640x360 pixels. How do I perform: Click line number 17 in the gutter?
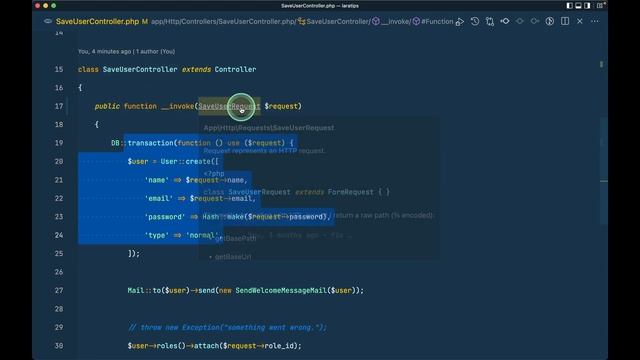[59, 106]
